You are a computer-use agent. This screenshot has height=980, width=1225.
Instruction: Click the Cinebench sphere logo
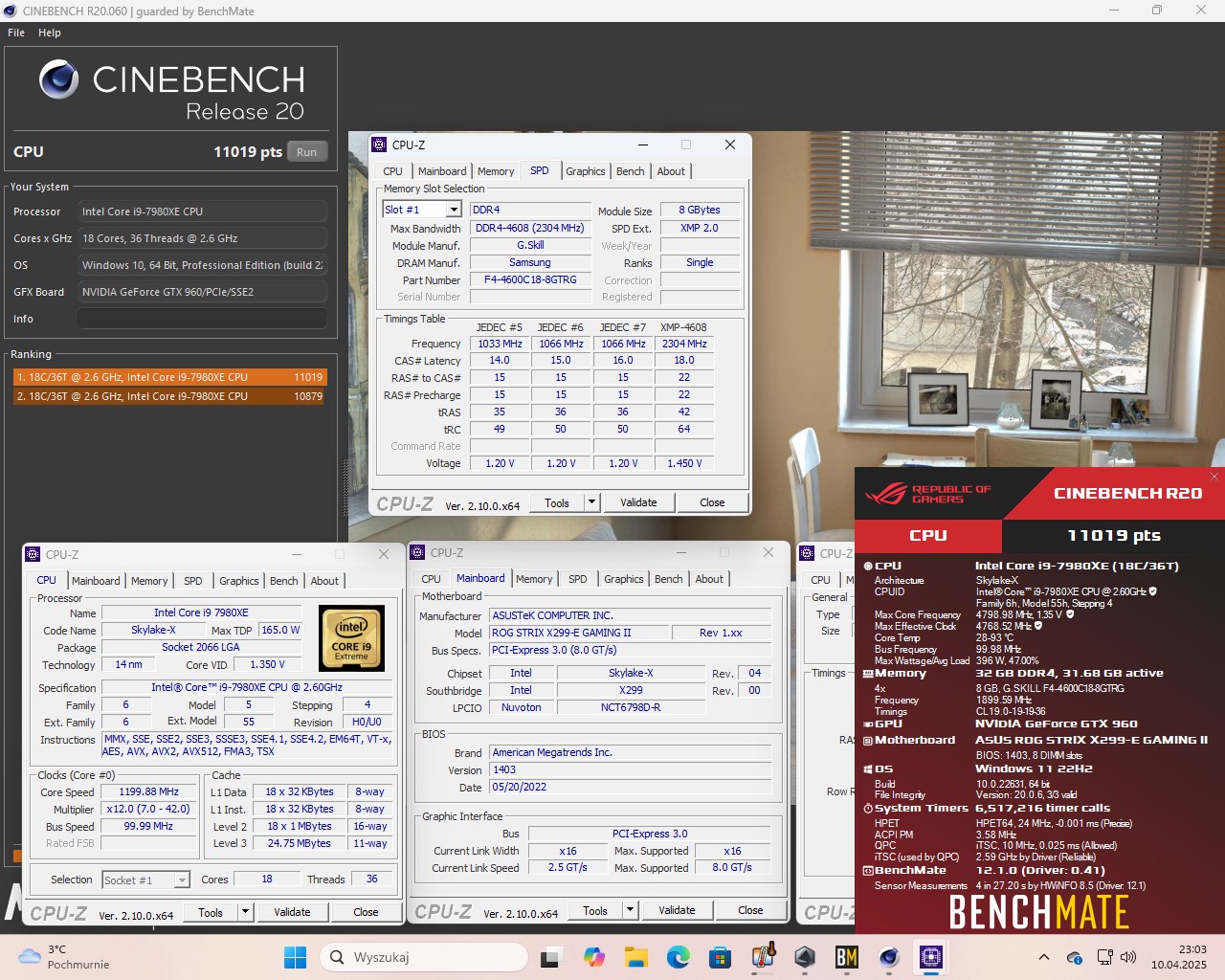point(59,79)
